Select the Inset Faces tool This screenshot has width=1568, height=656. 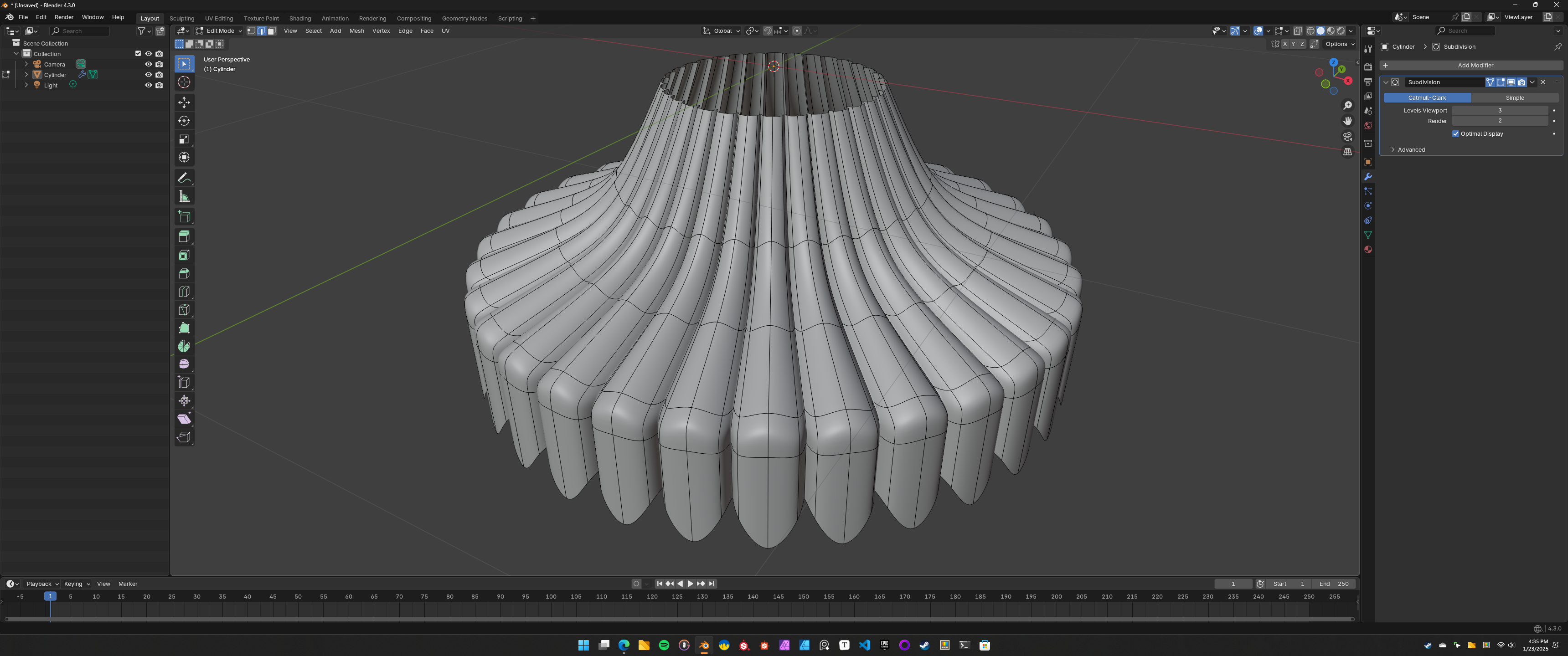pyautogui.click(x=184, y=255)
